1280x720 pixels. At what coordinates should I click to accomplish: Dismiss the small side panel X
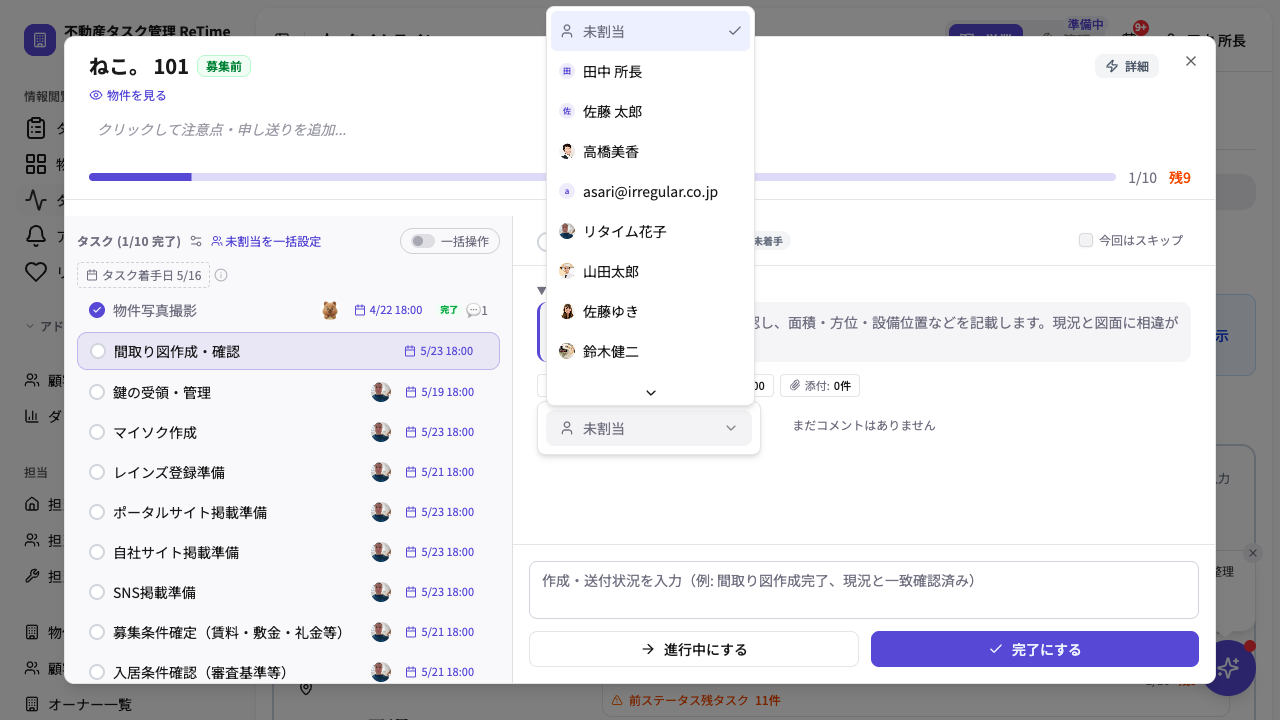(1253, 553)
